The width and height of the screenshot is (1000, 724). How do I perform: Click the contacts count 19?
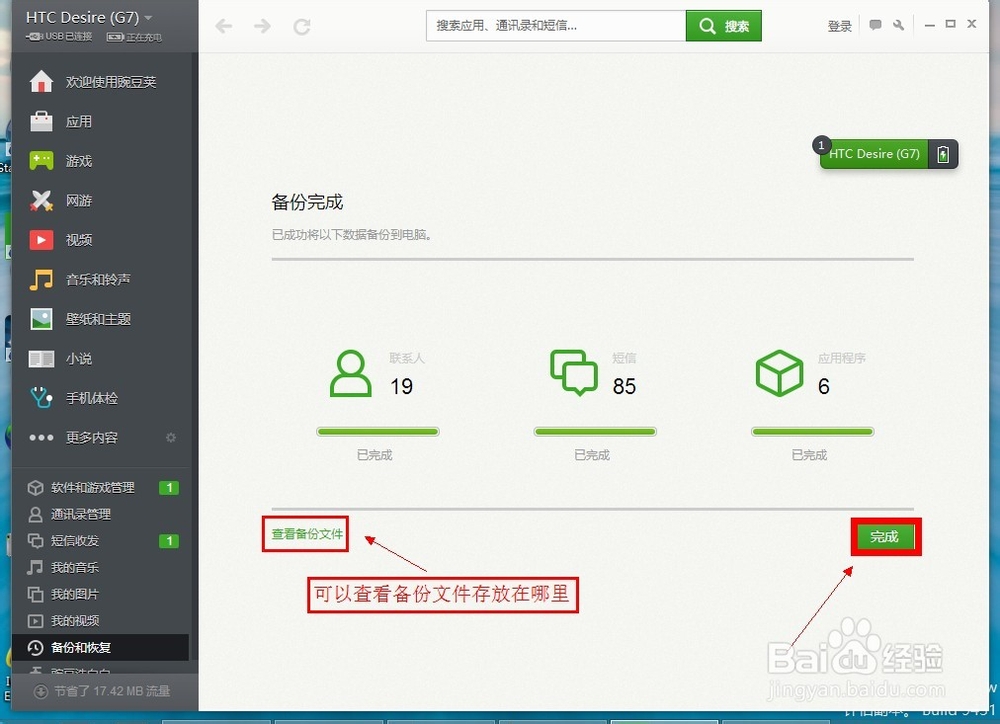click(x=402, y=386)
